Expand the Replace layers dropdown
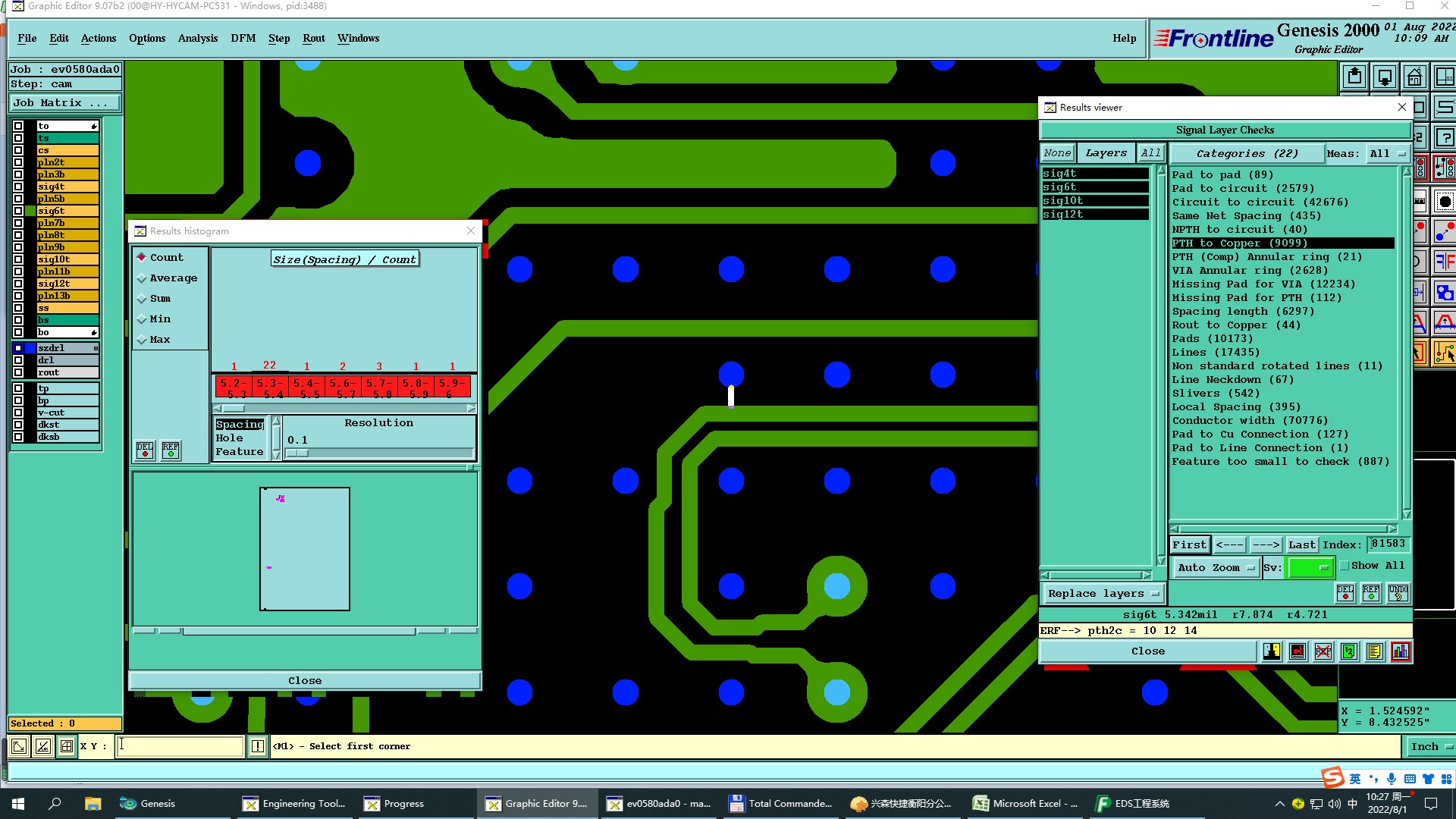This screenshot has height=819, width=1456. click(1103, 594)
